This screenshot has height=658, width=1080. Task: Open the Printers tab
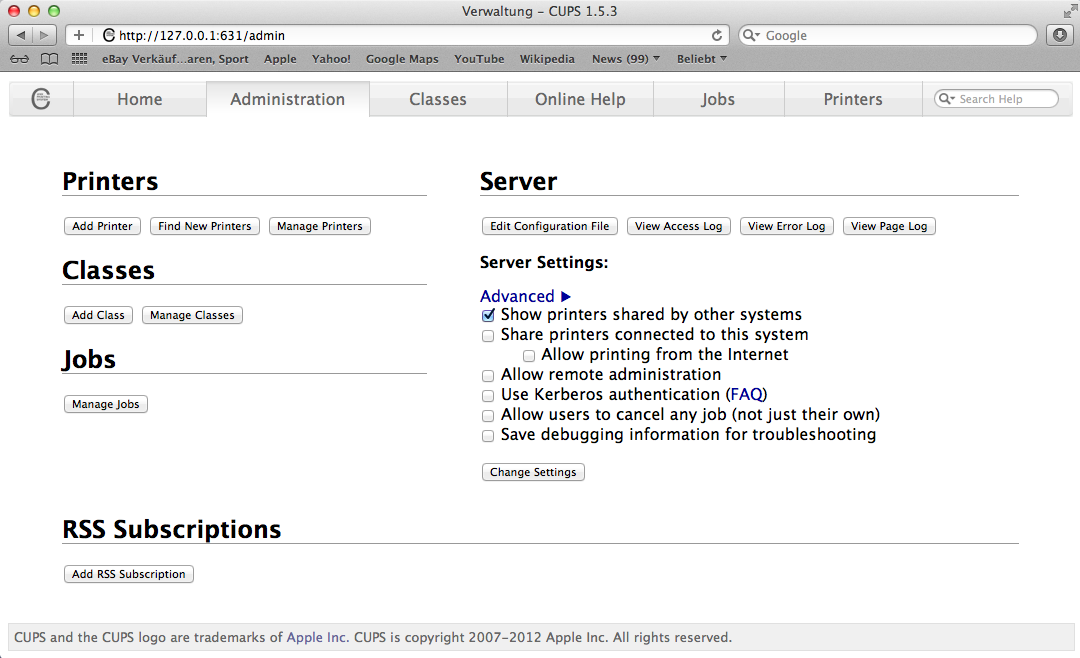[x=853, y=99]
